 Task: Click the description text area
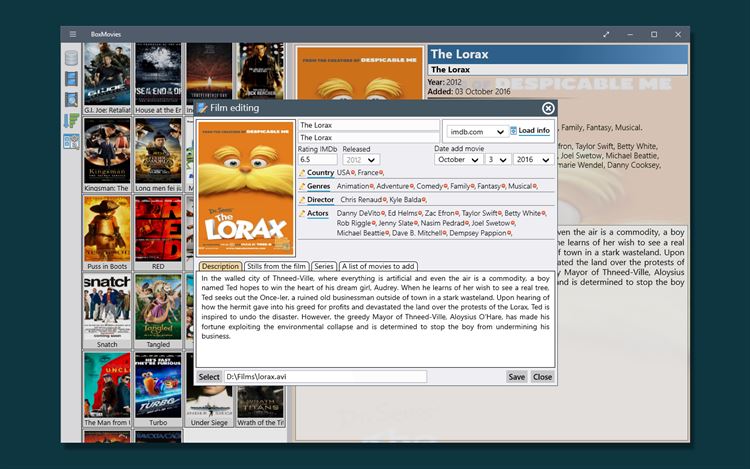coord(375,319)
